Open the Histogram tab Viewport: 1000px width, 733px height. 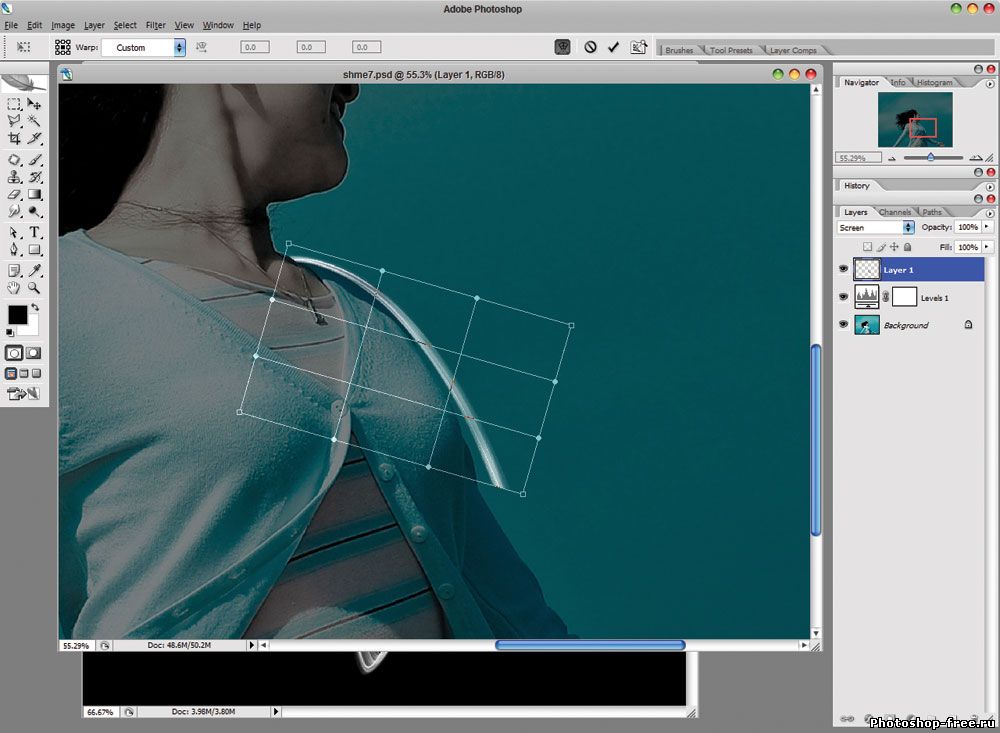(935, 82)
